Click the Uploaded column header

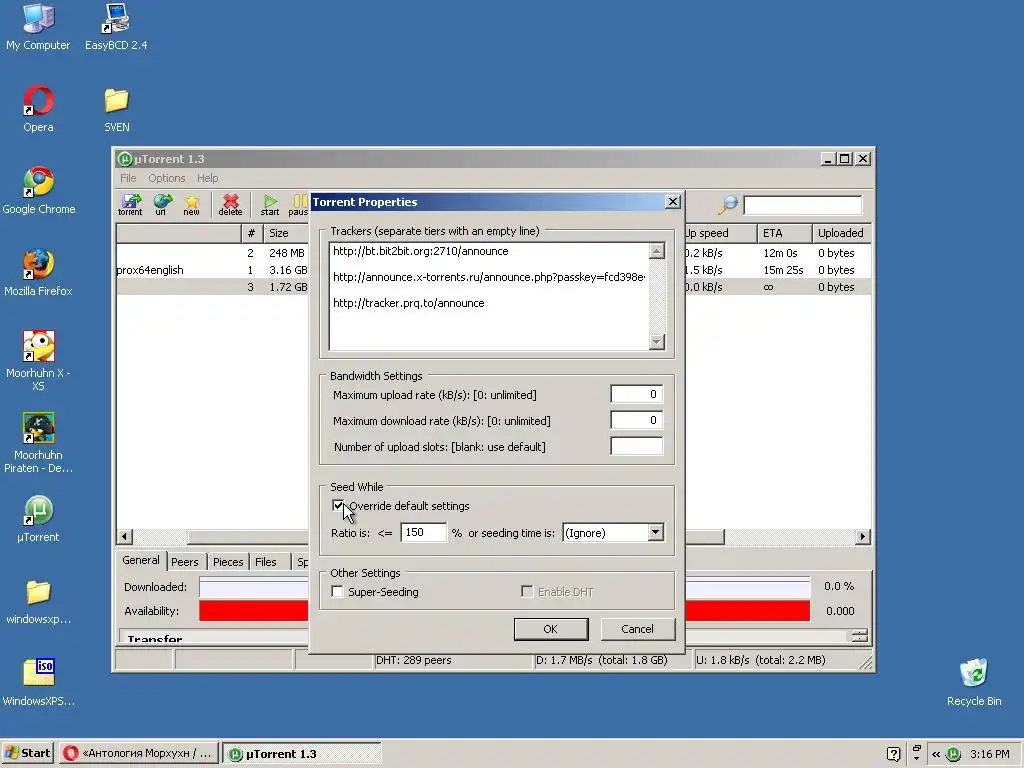pos(841,233)
